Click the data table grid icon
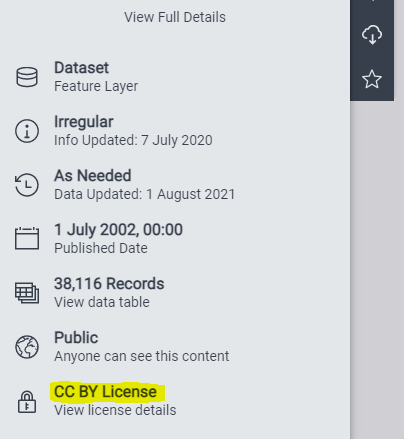The width and height of the screenshot is (404, 439). [27, 293]
